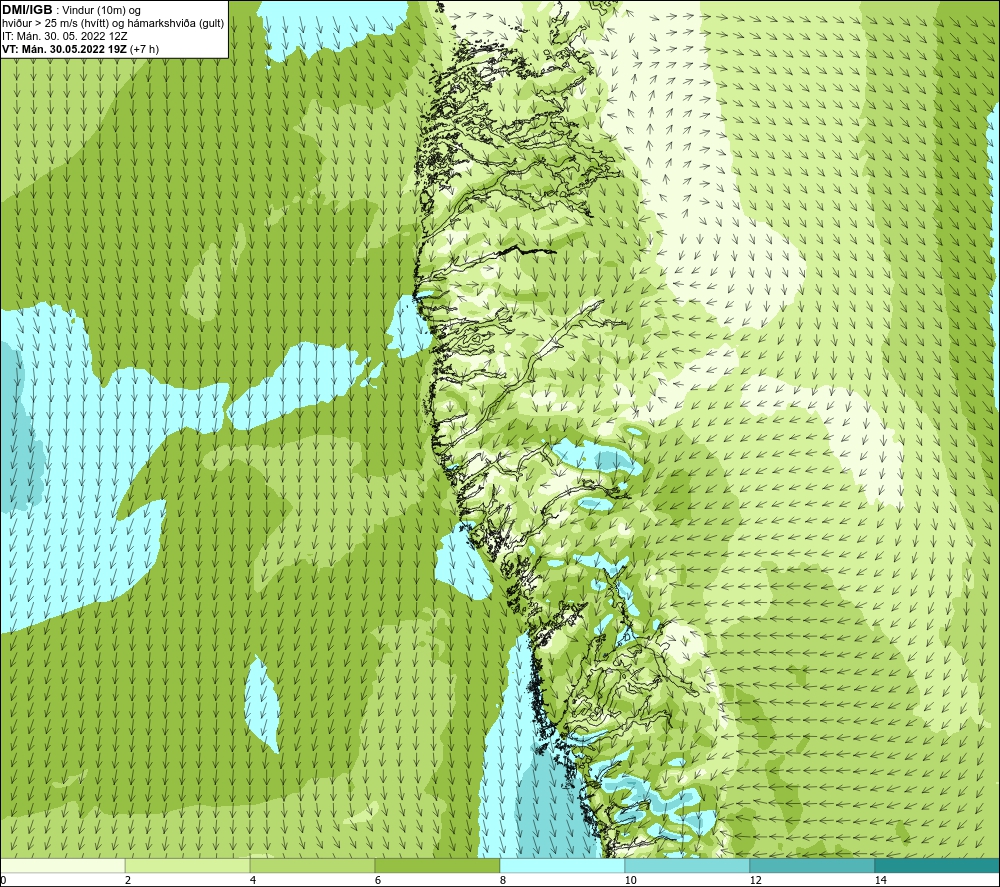
Task: Click the scale label '6'
Action: 378,880
